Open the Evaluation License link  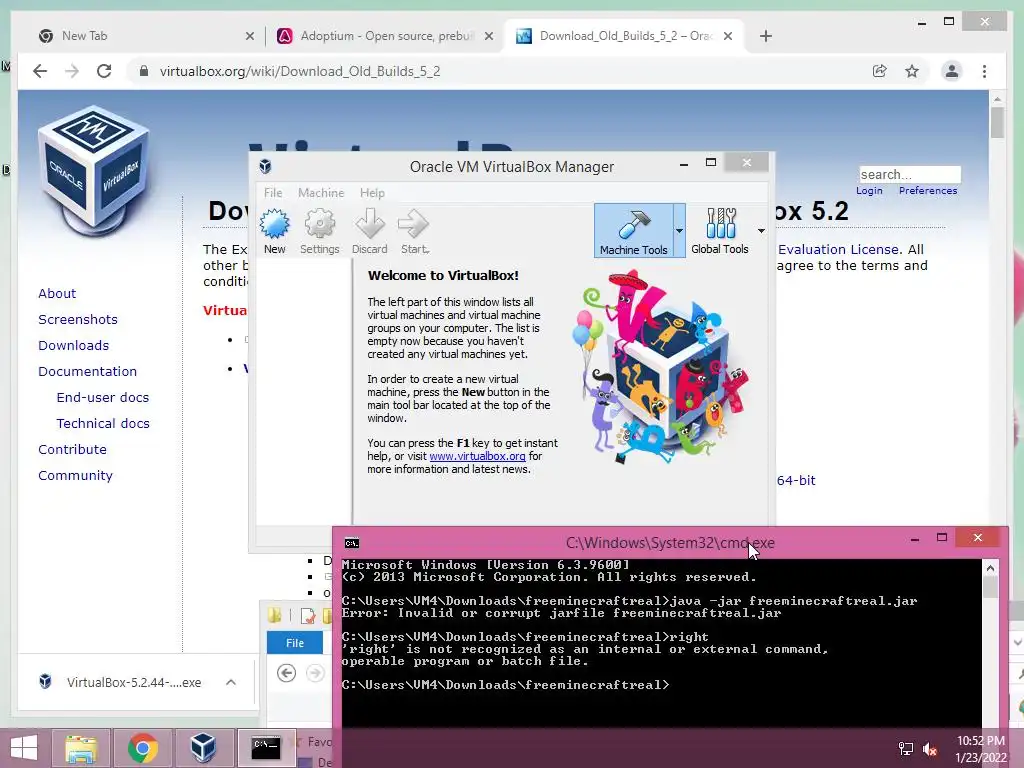click(x=839, y=249)
